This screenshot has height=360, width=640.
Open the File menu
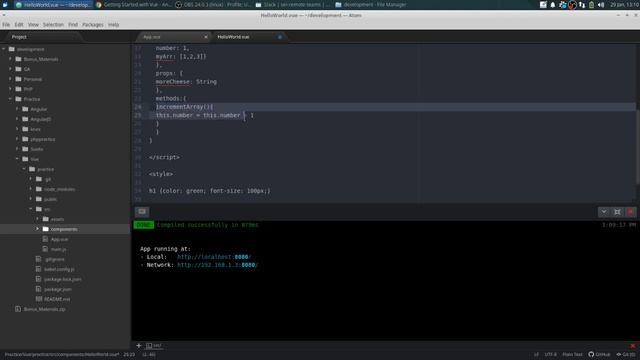click(x=6, y=25)
